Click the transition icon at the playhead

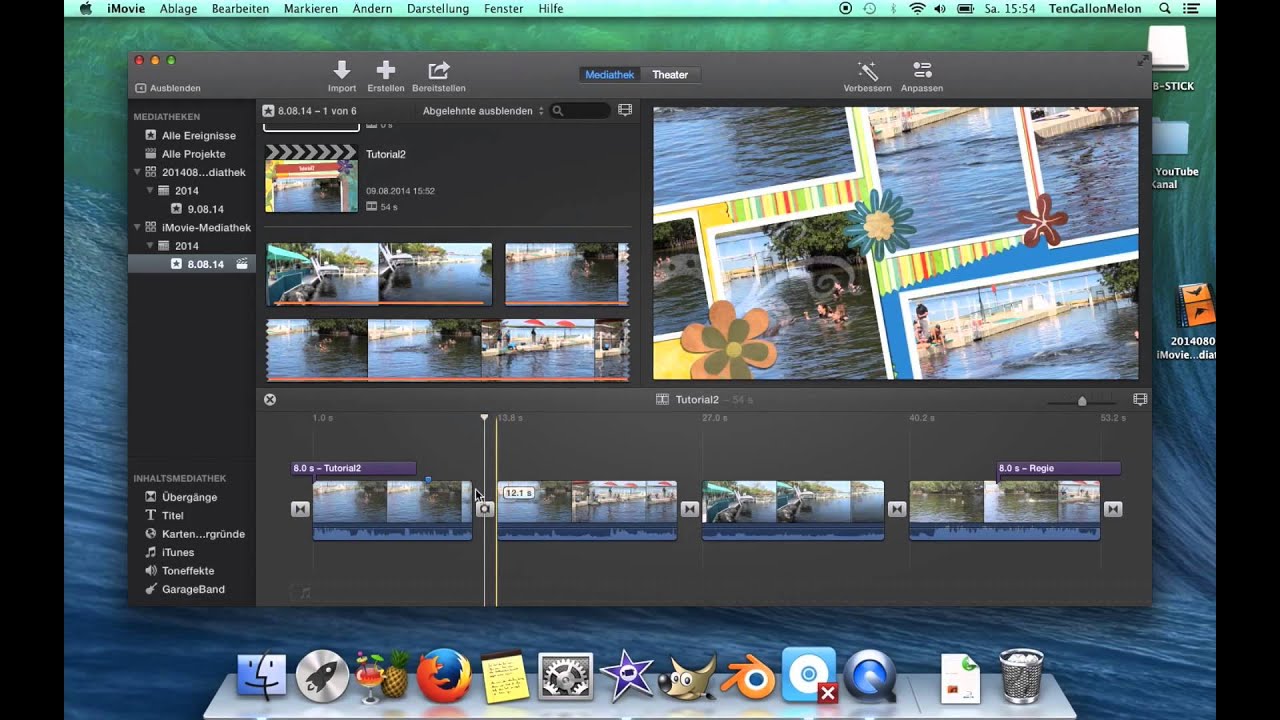point(485,509)
